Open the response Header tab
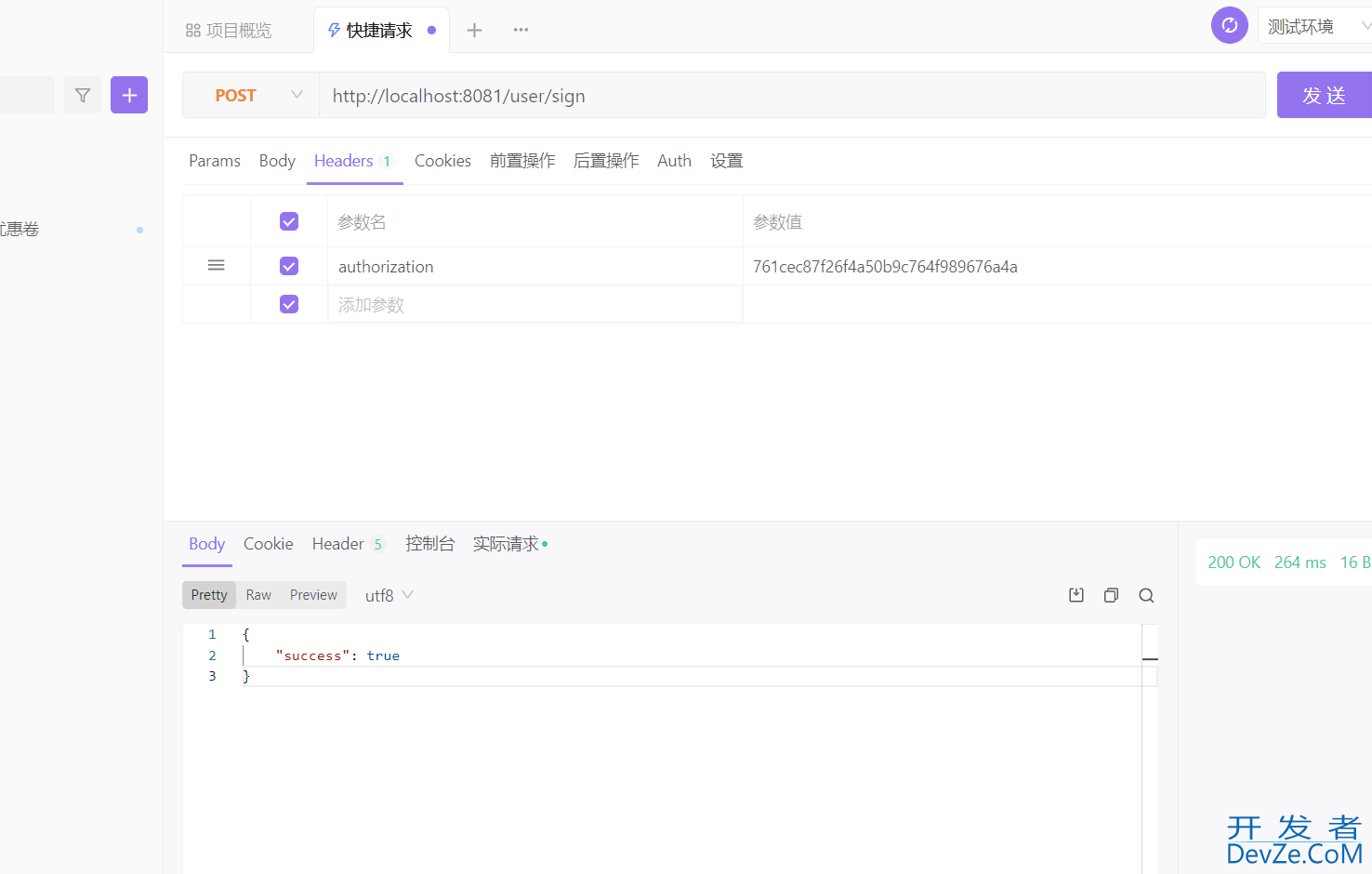The height and width of the screenshot is (874, 1372). click(349, 544)
